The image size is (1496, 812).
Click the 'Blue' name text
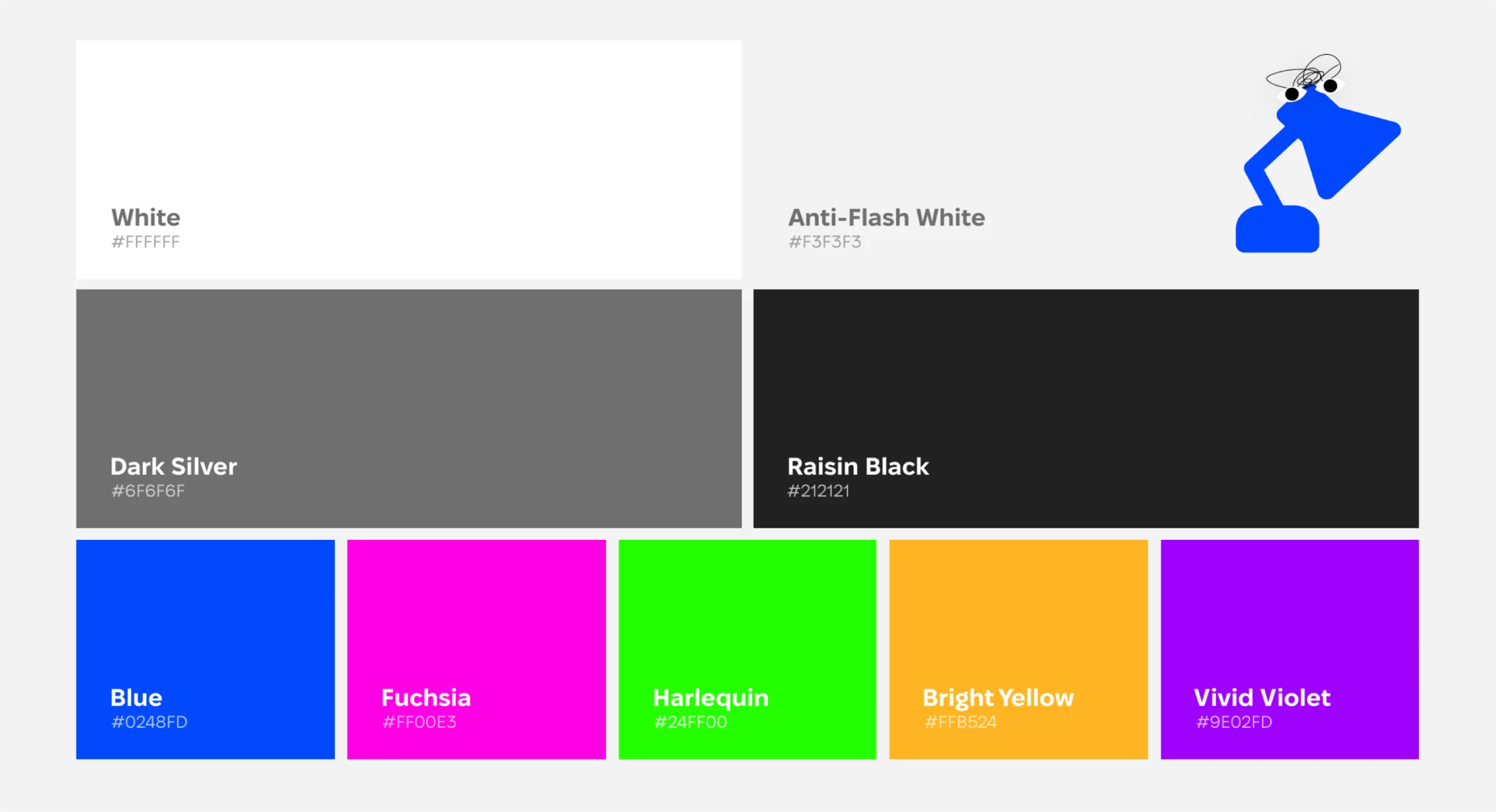pos(136,698)
